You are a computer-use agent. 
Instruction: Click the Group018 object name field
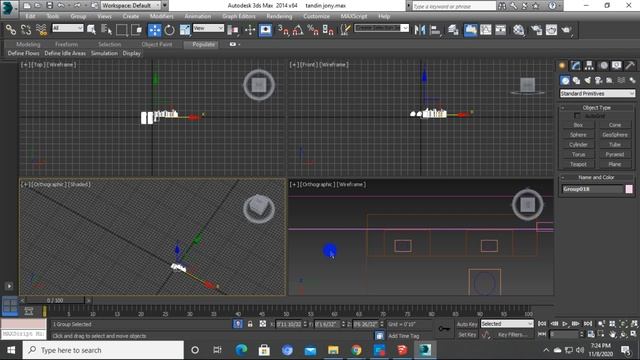592,189
